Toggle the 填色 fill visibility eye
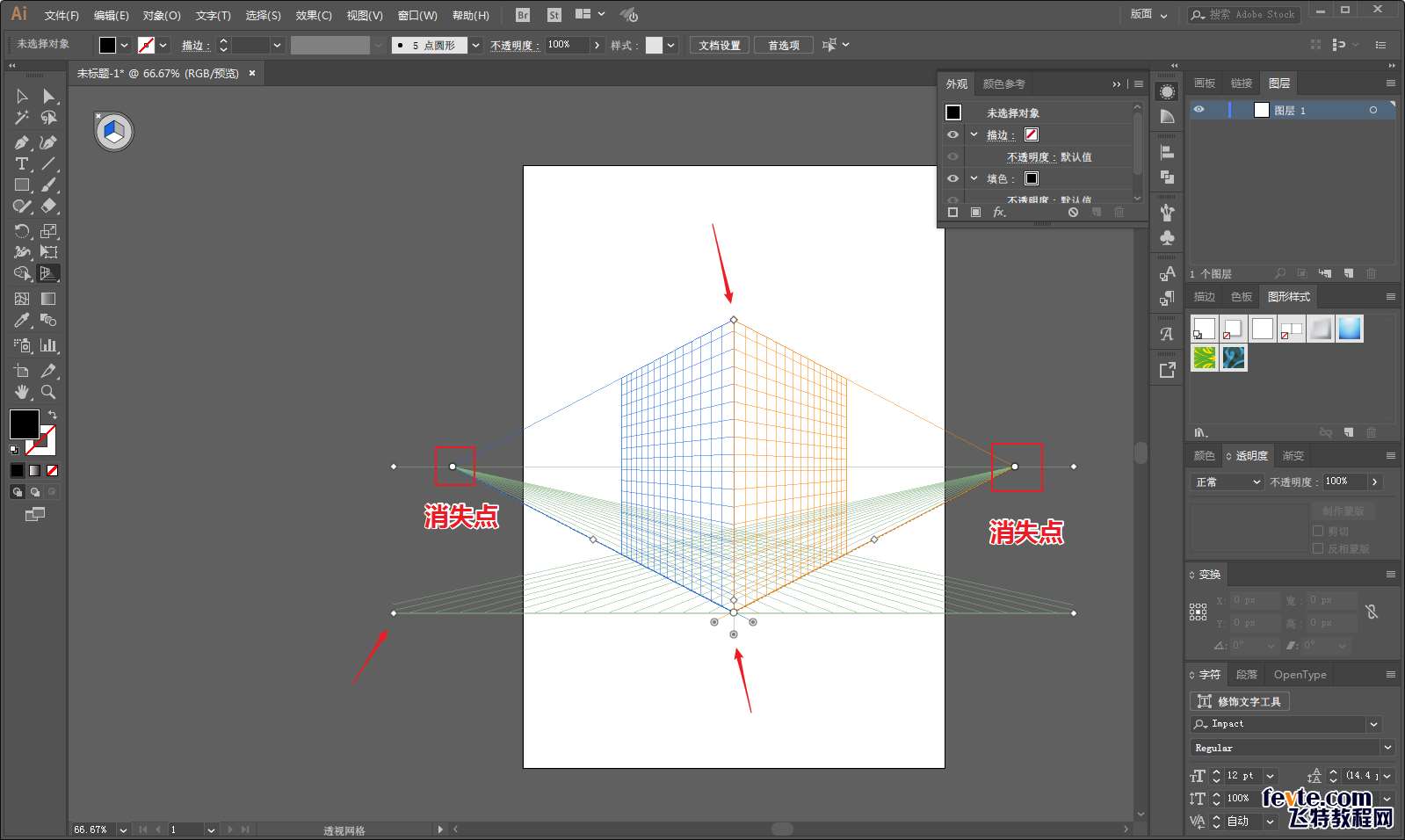Screen dimensions: 1405x840 click(952, 178)
